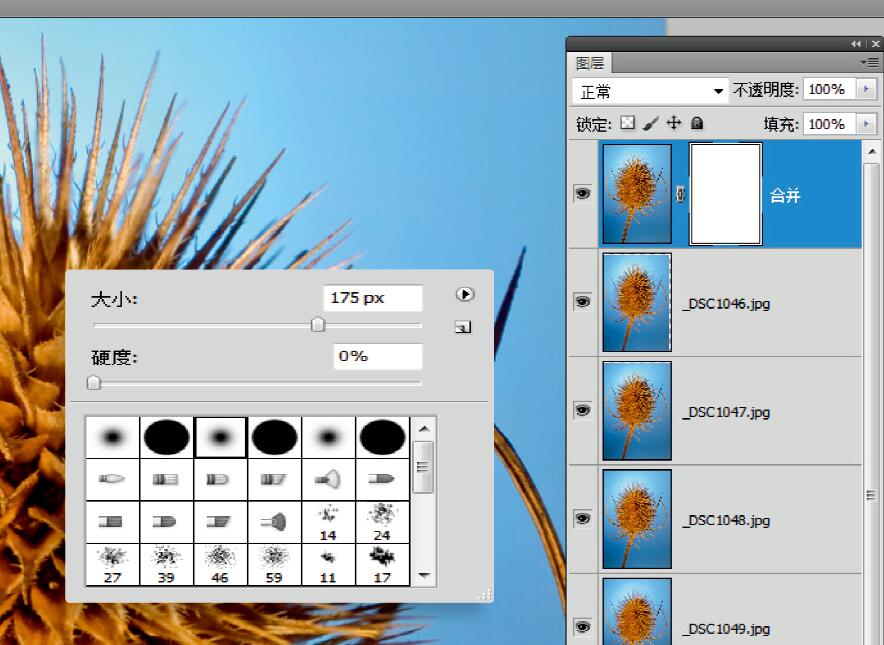Viewport: 884px width, 645px height.
Task: Choose the spatter brush labeled 24
Action: pos(382,523)
